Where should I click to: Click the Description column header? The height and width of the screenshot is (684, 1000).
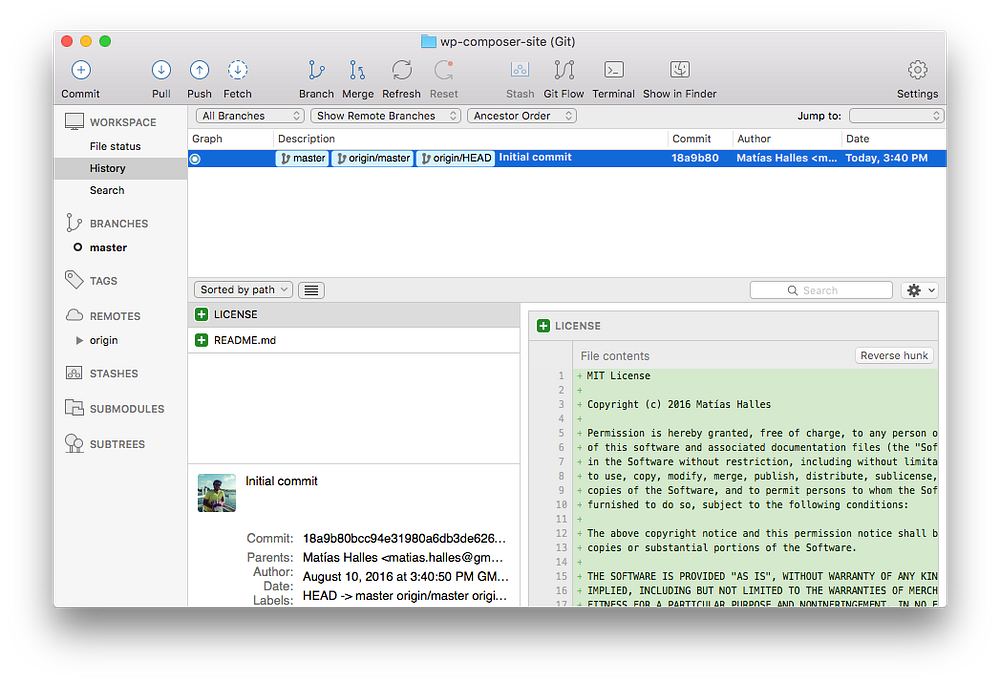click(x=306, y=139)
